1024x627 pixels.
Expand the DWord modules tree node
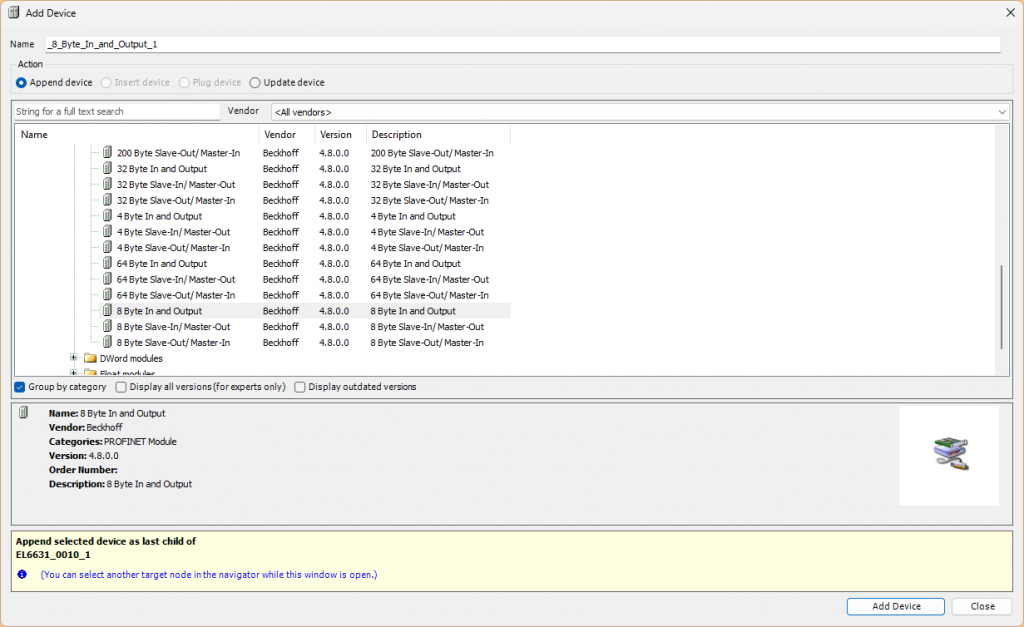pos(74,358)
